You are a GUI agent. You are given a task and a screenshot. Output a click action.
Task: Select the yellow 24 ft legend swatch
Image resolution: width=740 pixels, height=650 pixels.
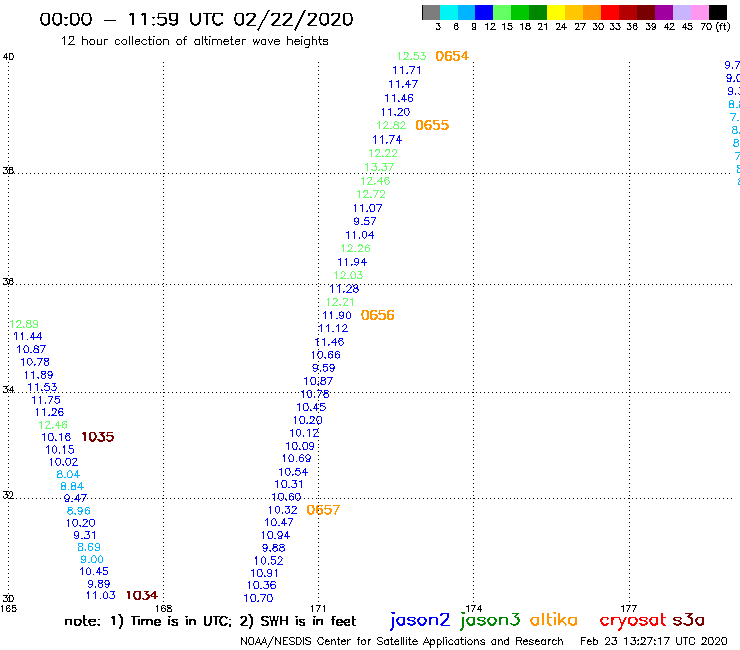coord(556,12)
